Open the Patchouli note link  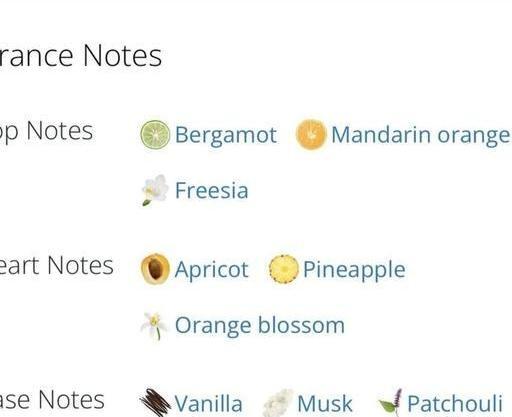tap(455, 404)
